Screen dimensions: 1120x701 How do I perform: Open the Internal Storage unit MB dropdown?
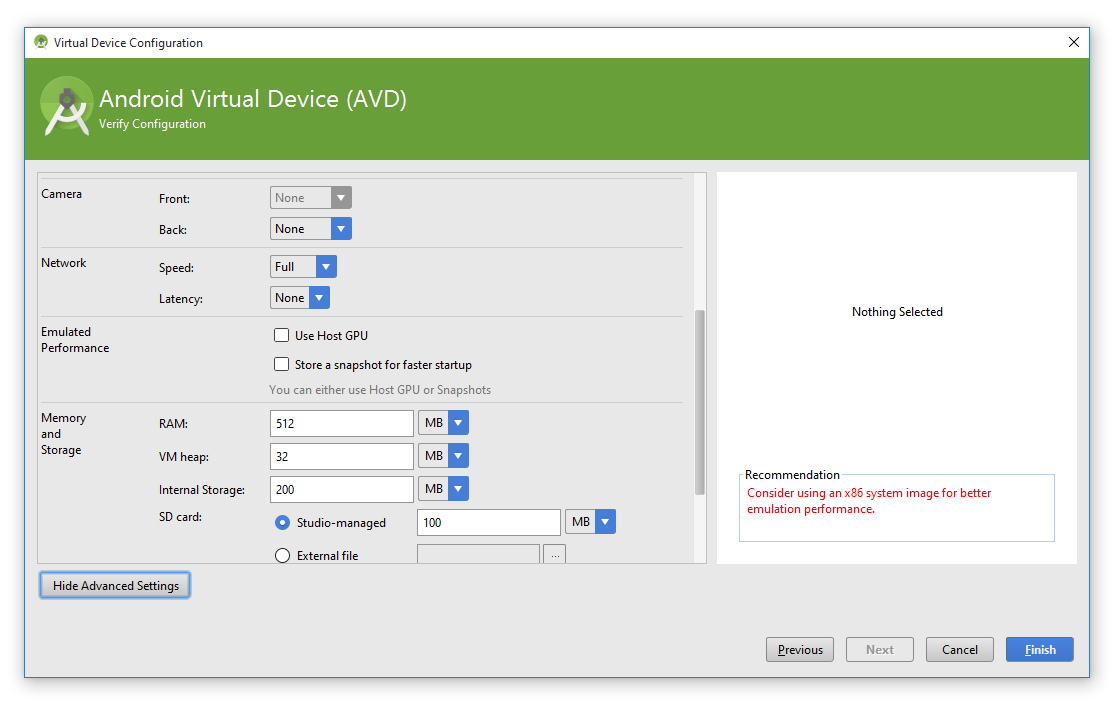point(444,488)
